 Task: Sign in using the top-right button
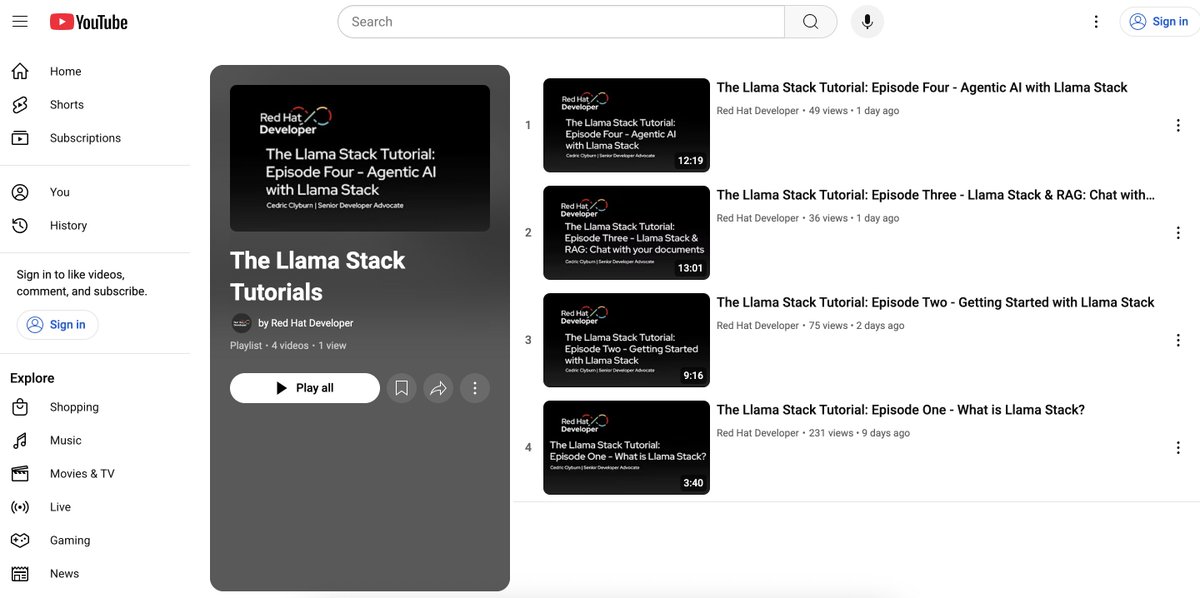coord(1159,22)
